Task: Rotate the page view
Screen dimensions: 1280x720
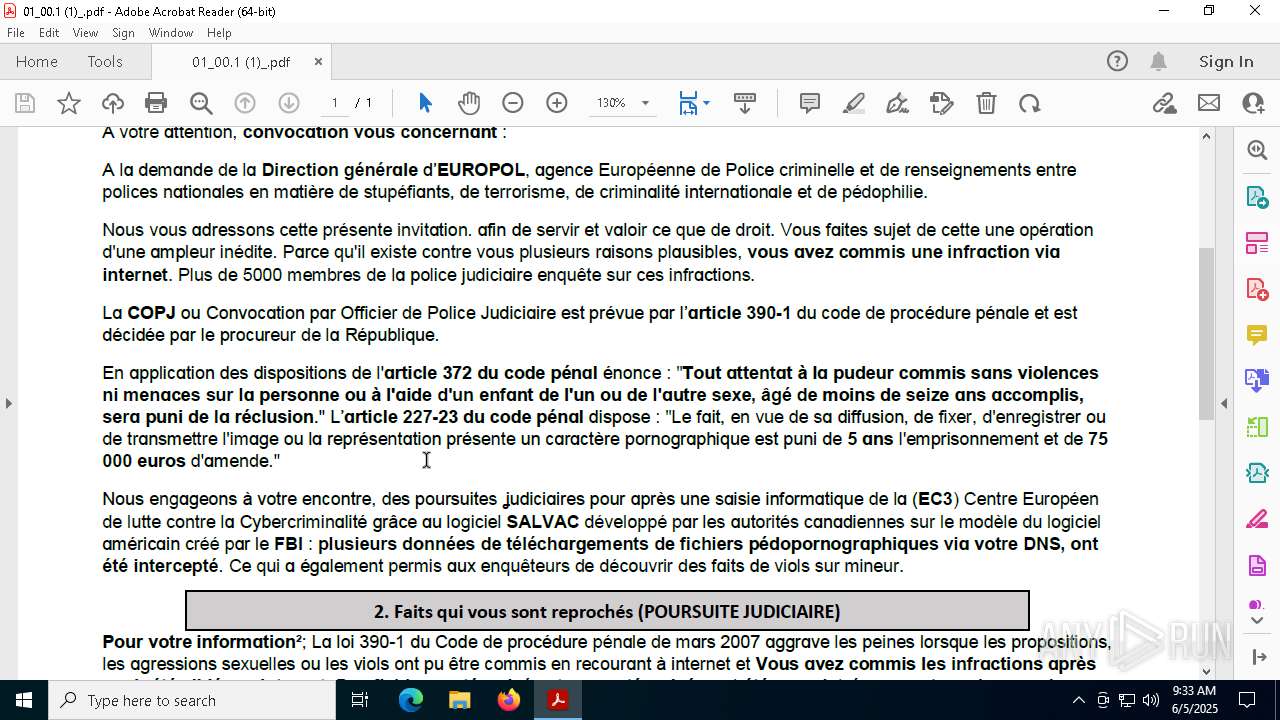Action: (x=1030, y=103)
